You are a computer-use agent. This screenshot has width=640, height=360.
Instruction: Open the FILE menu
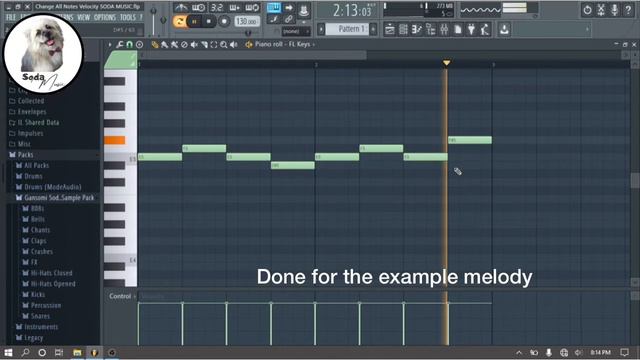(x=11, y=17)
